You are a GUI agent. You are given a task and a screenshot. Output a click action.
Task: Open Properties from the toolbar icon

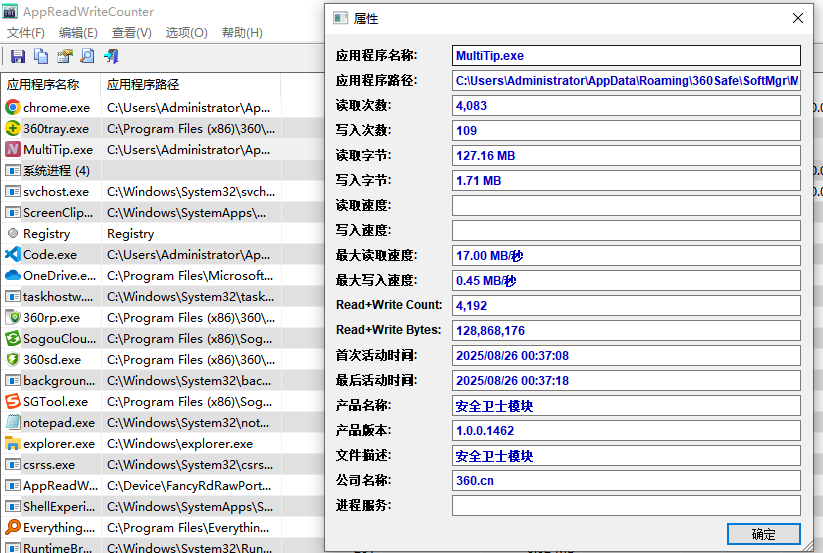[65, 57]
